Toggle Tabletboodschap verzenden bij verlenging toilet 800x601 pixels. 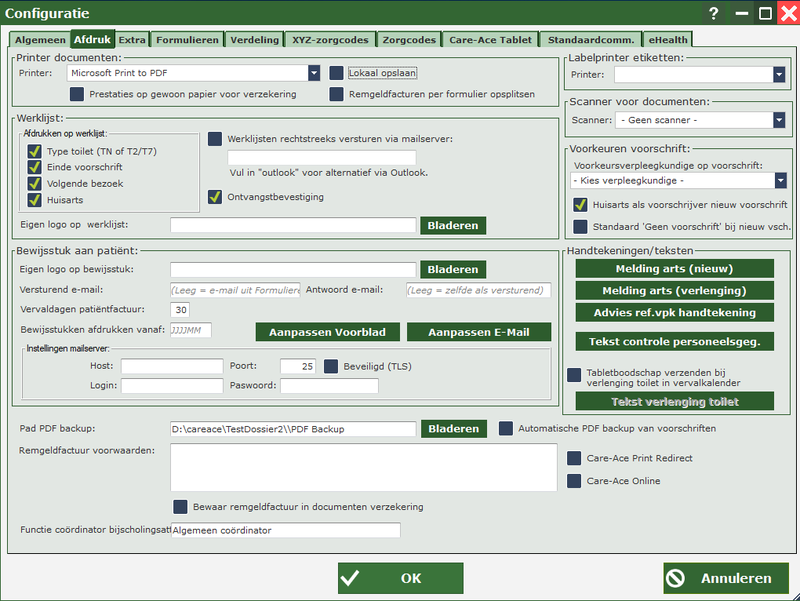574,375
